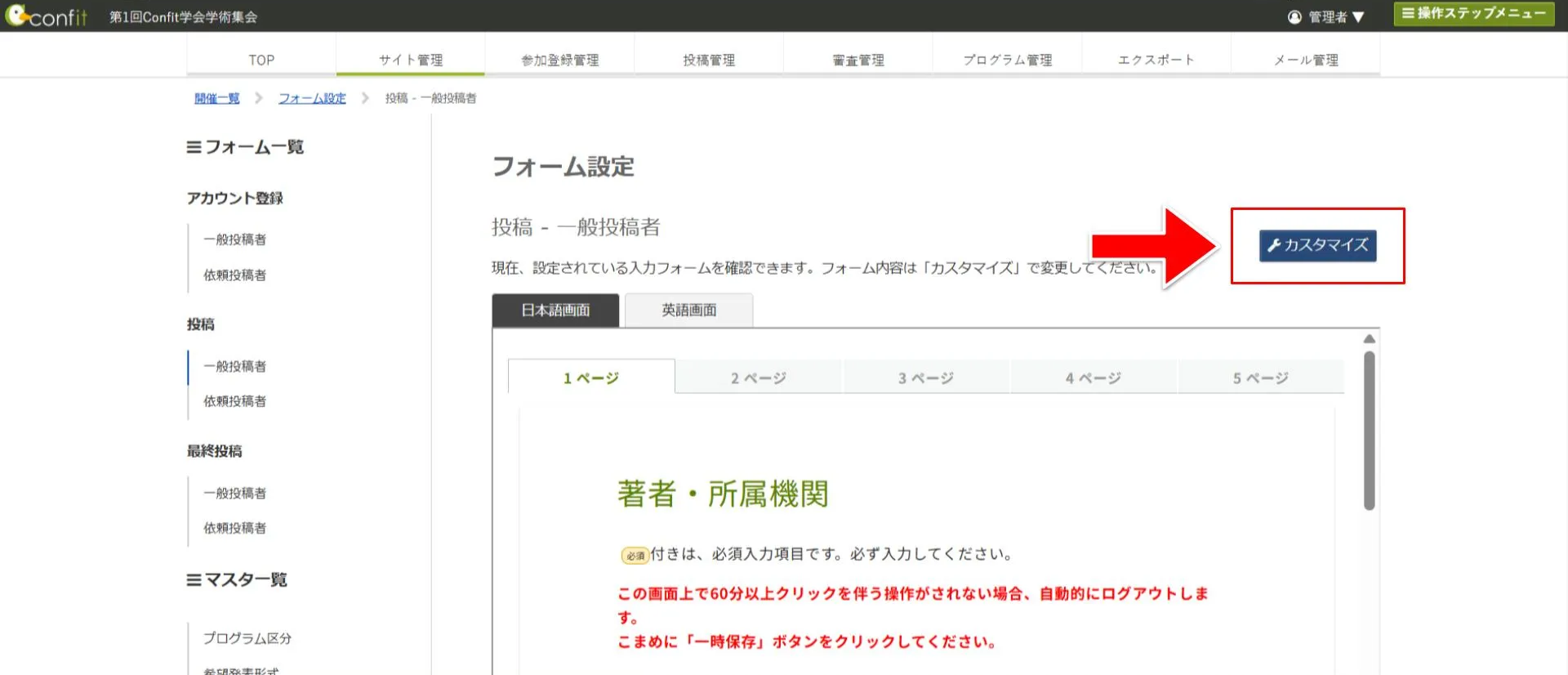Open the メール管理 menu
1568x675 pixels.
point(1306,60)
